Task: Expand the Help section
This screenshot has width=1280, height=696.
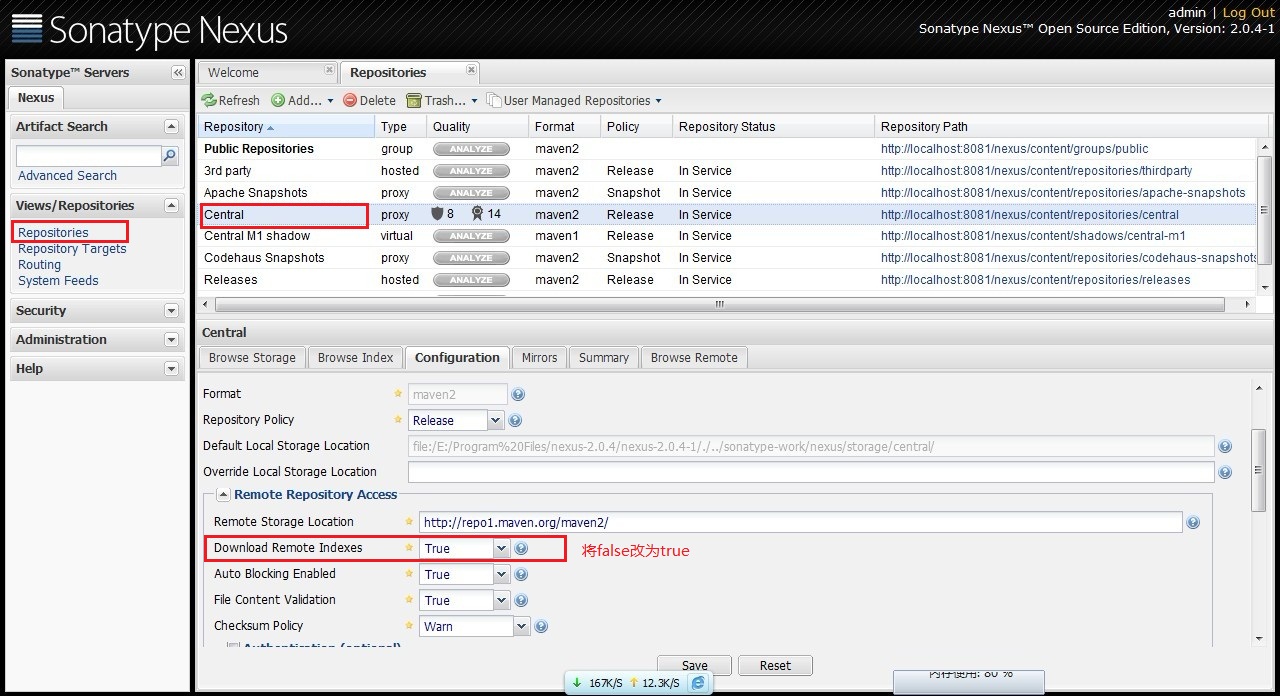Action: 171,369
